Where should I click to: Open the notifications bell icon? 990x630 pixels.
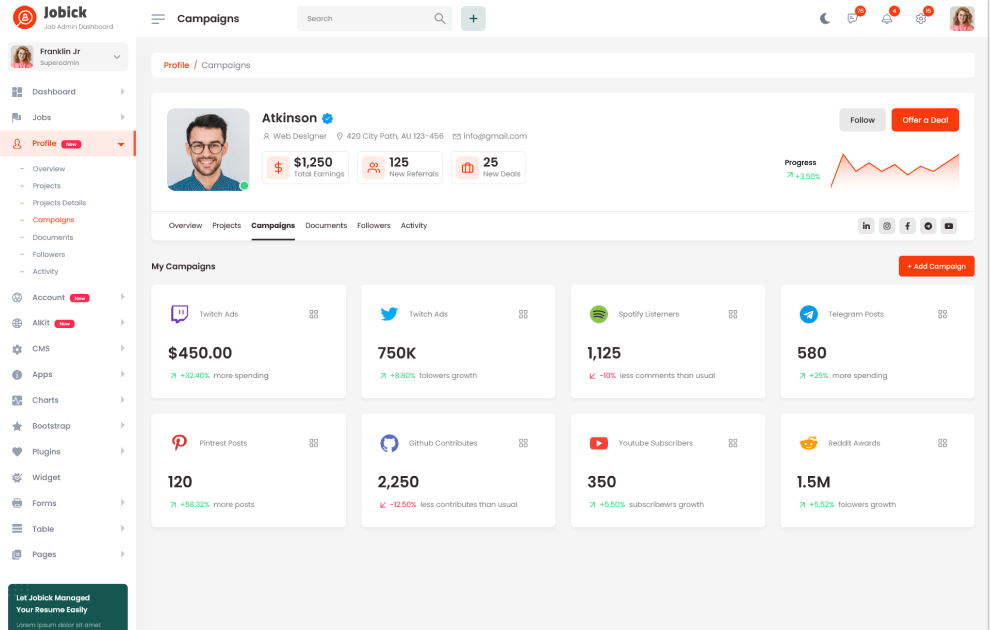point(887,18)
